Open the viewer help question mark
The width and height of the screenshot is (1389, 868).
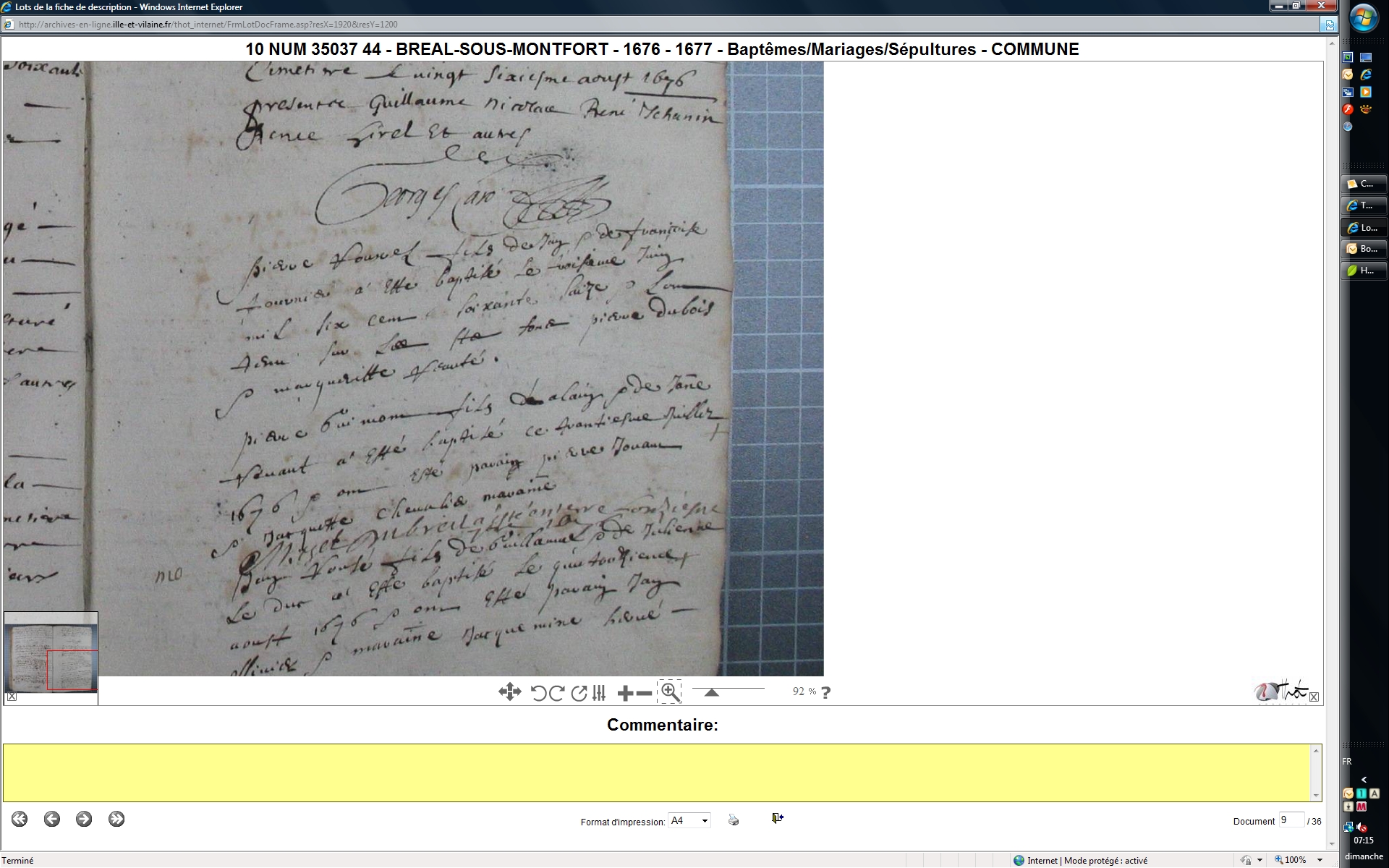pyautogui.click(x=826, y=692)
